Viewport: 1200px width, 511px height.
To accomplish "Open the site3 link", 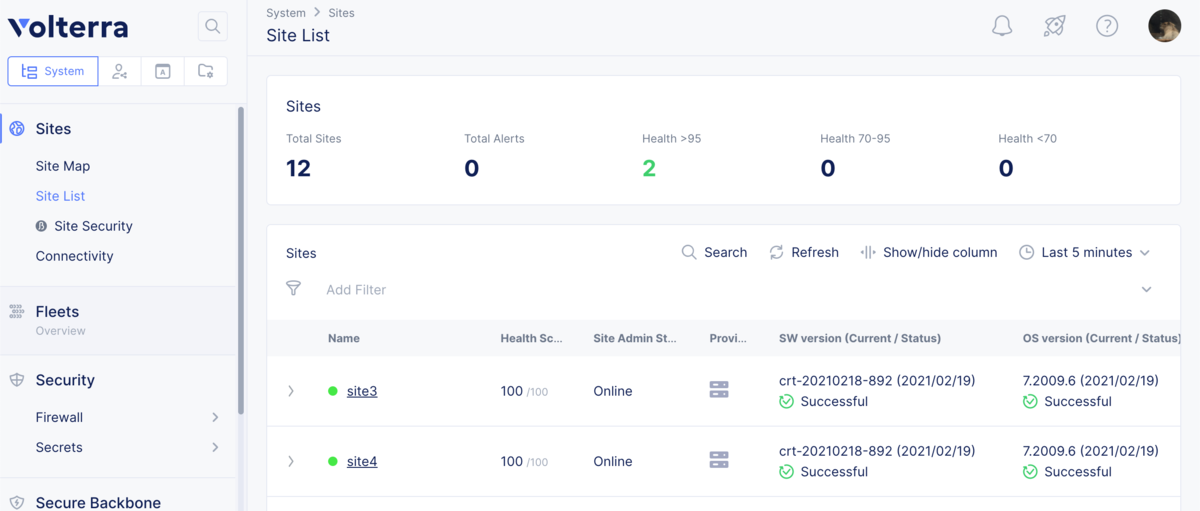I will [362, 391].
